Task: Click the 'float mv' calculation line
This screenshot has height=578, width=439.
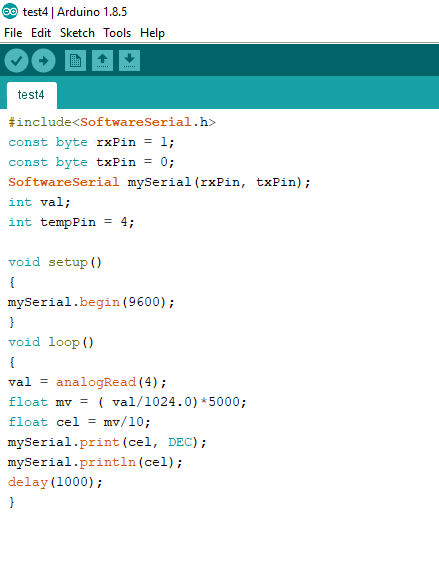Action: [127, 402]
